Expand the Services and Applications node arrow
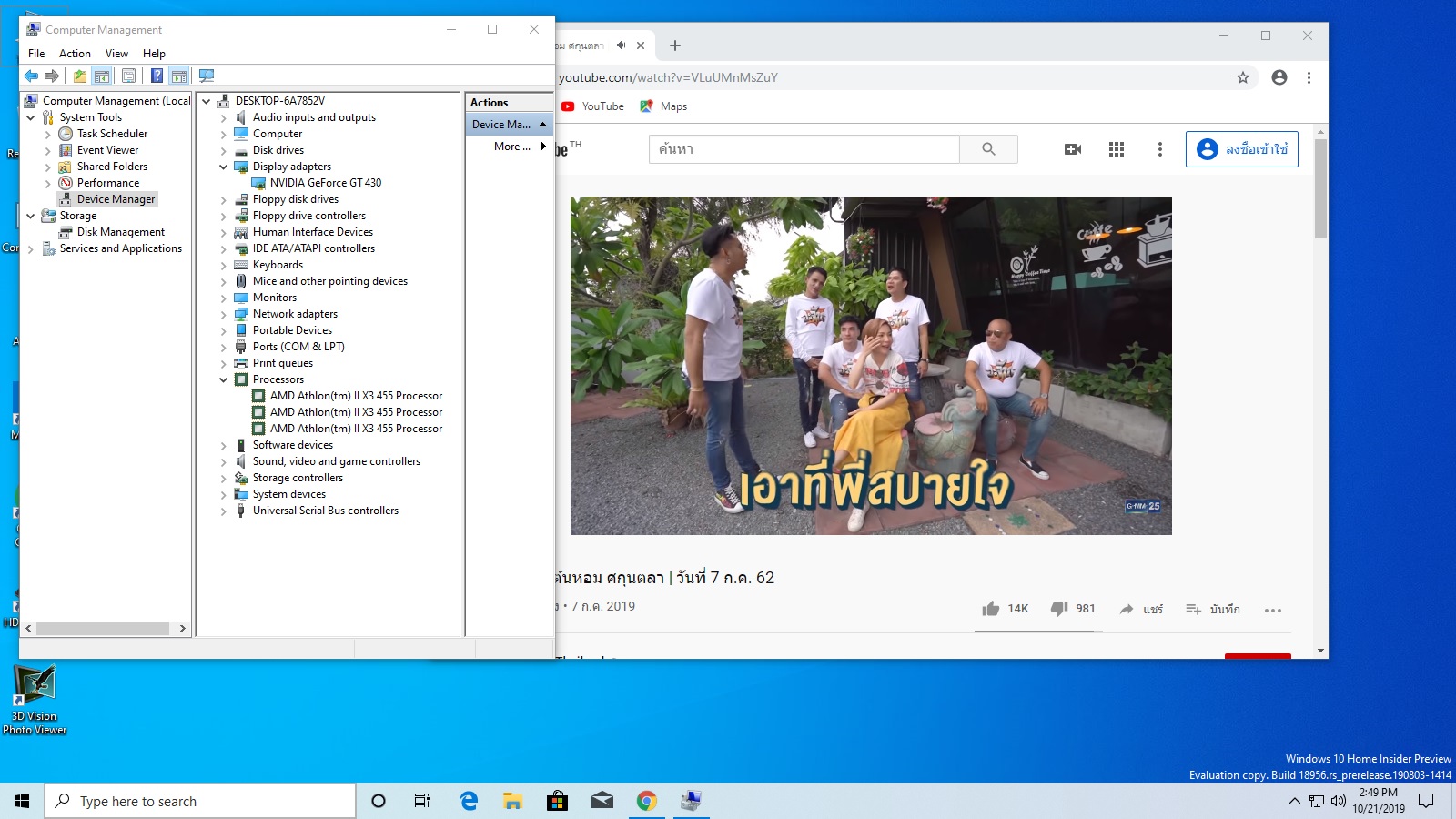The width and height of the screenshot is (1456, 819). (x=31, y=248)
